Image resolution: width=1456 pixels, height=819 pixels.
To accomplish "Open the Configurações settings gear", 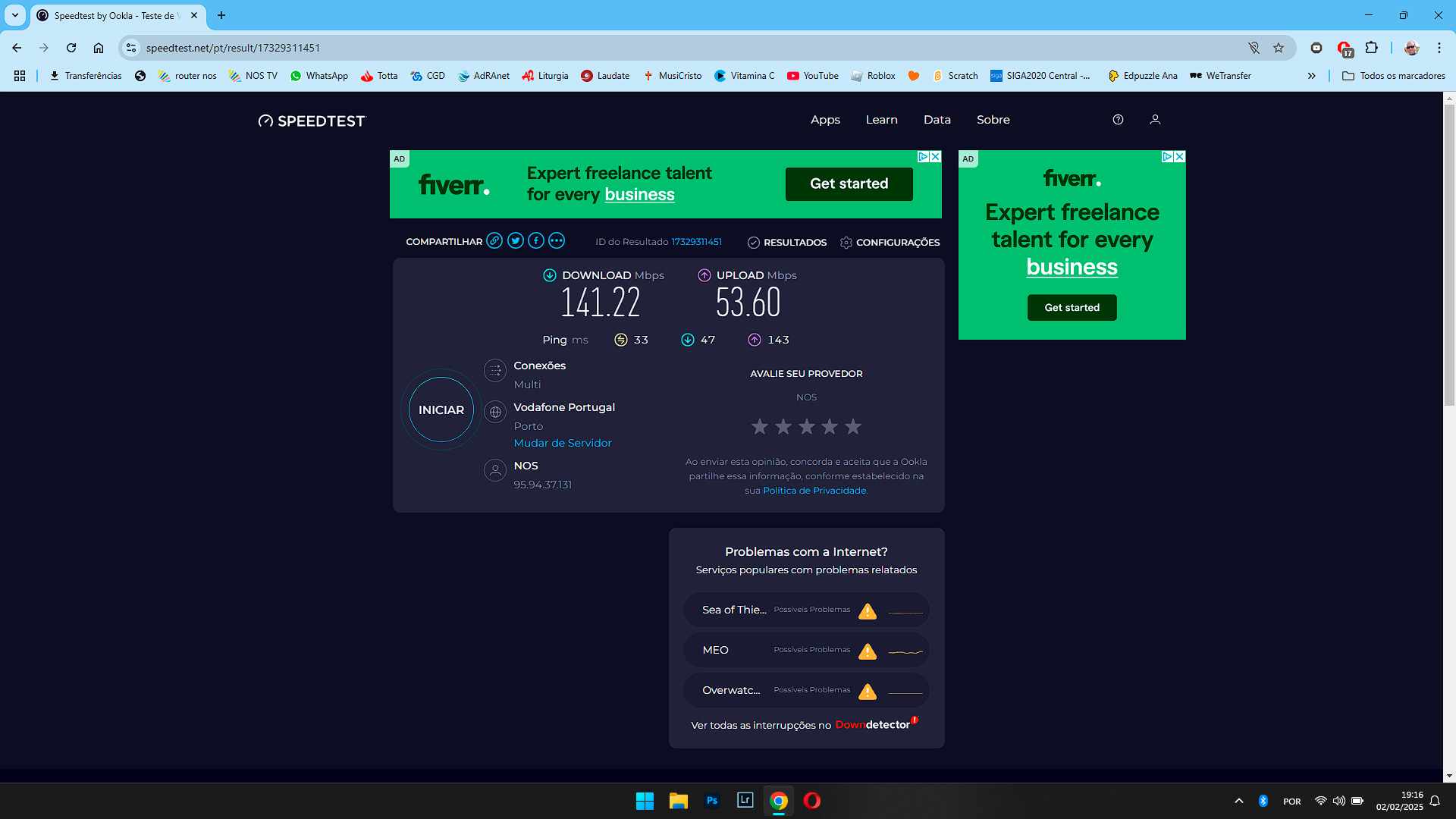I will point(890,242).
